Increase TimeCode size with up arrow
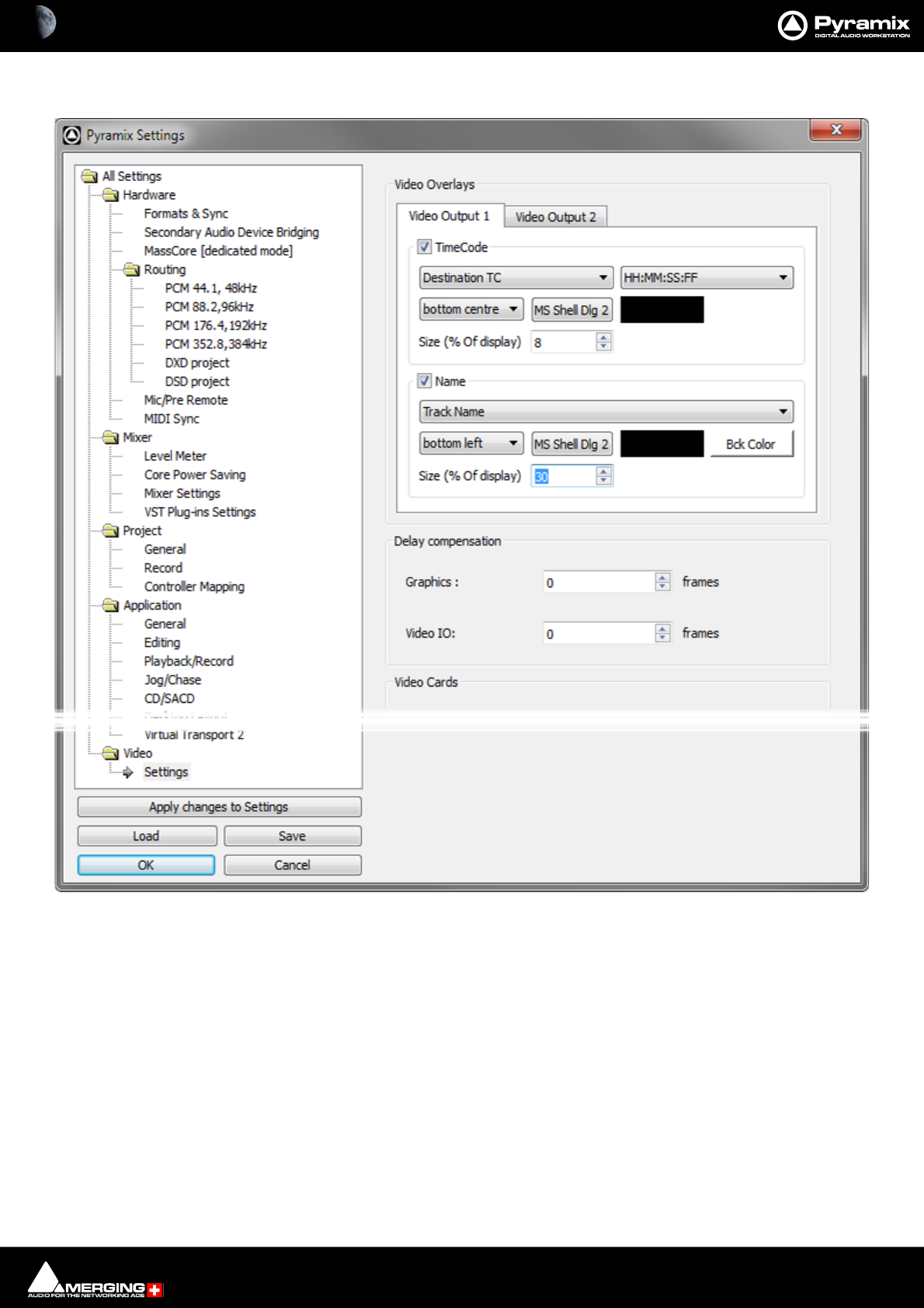 coord(604,337)
